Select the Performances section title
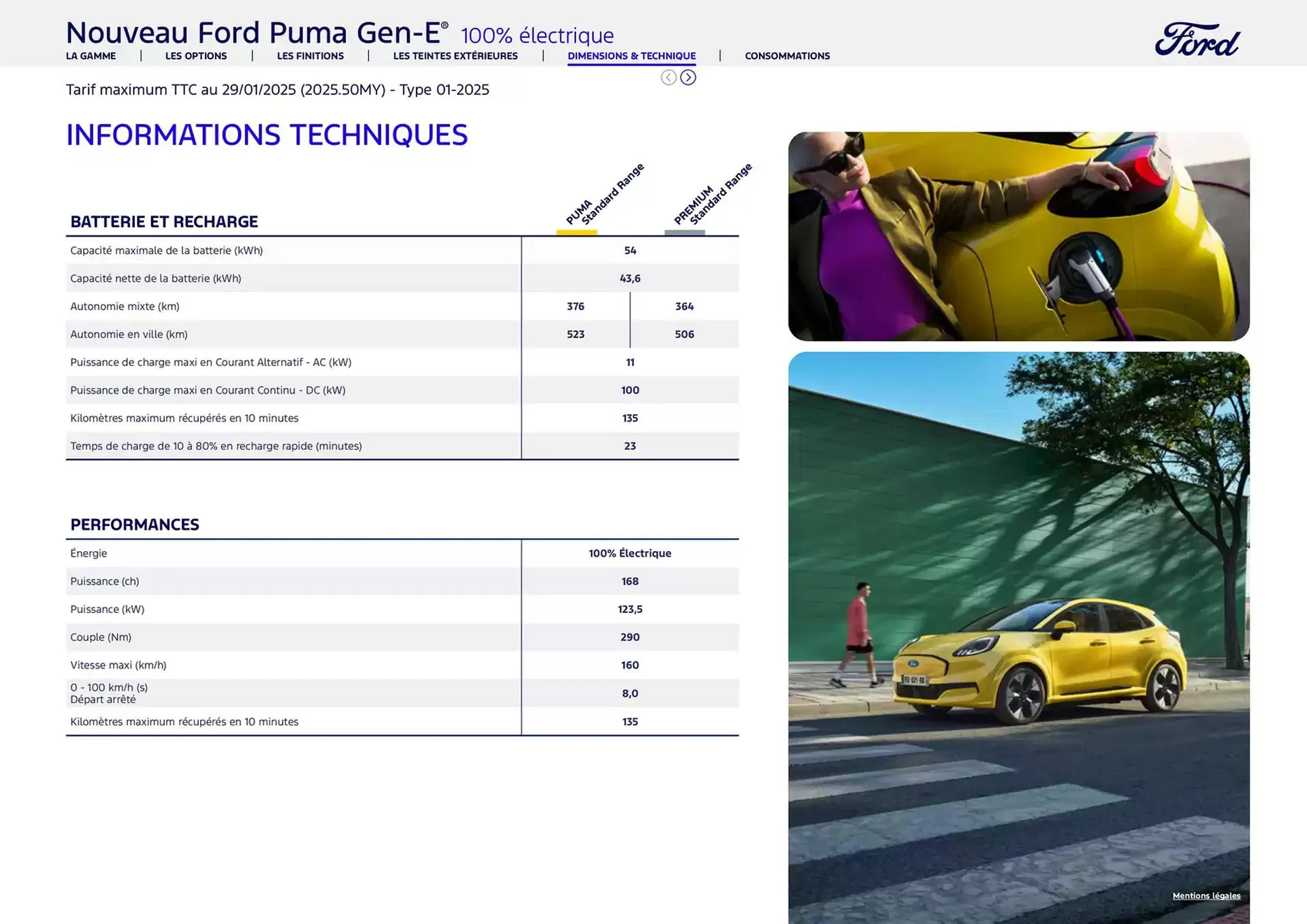 (135, 525)
